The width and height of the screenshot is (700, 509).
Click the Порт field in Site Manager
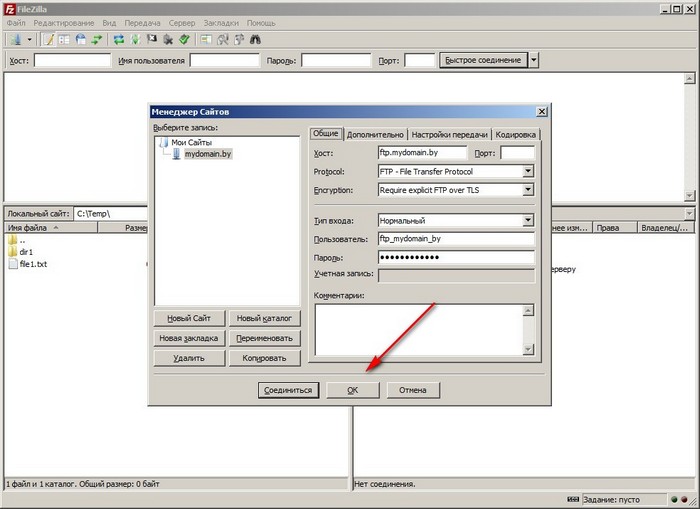[517, 153]
